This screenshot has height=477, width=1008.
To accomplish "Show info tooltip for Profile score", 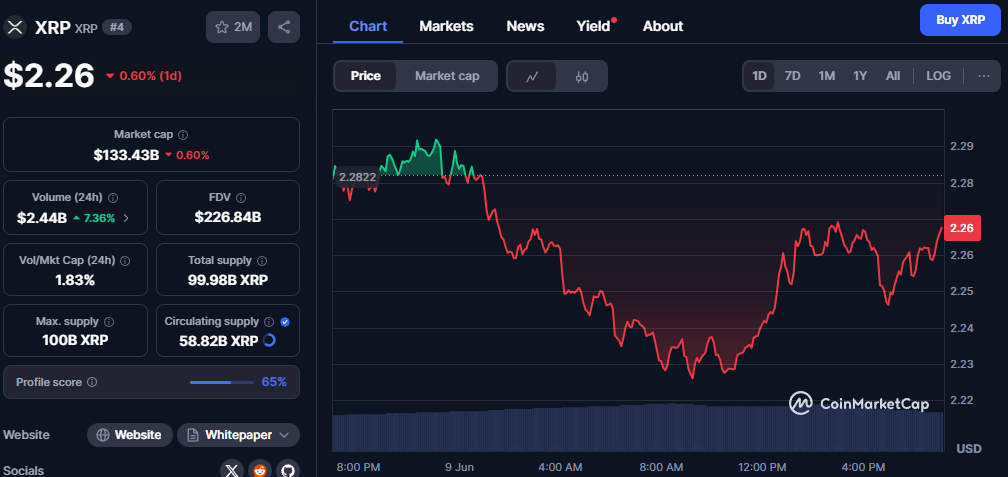I will 92,382.
